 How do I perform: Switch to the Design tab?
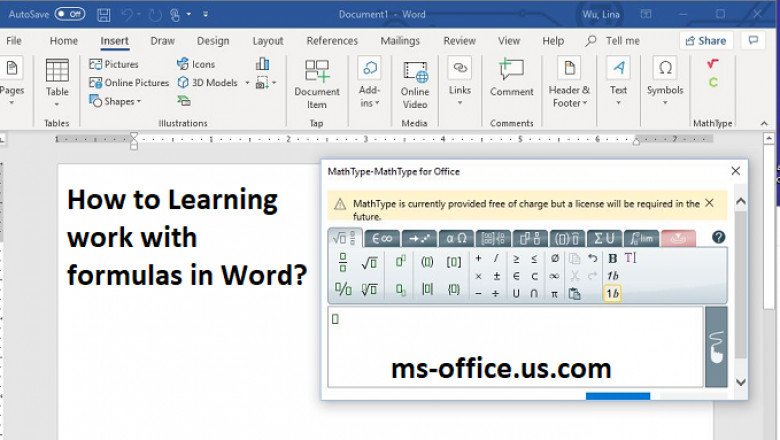[213, 41]
